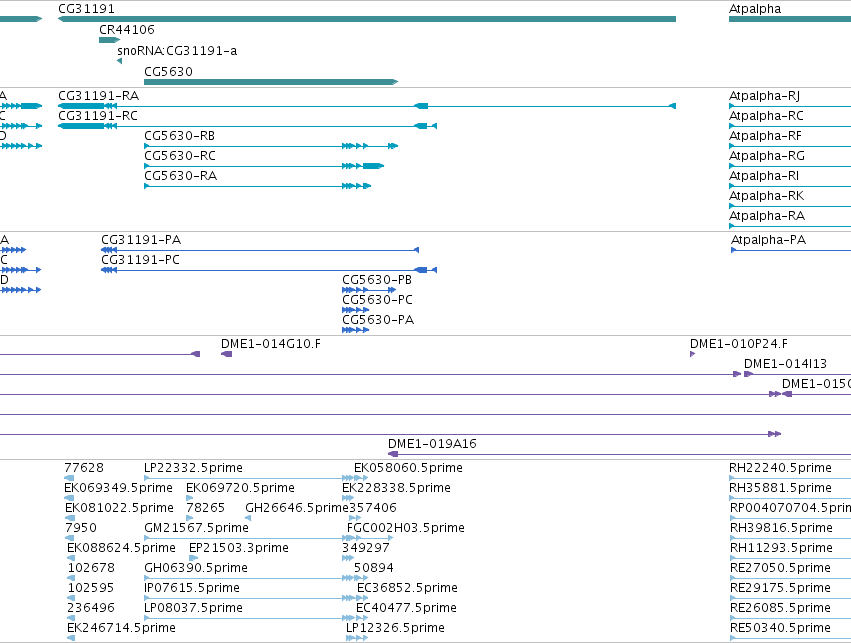The width and height of the screenshot is (851, 643).
Task: Click the EK069349.5prime EST label
Action: click(x=118, y=488)
